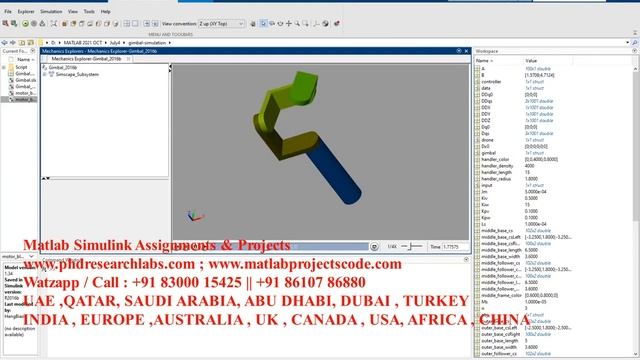This screenshot has width=640, height=360.
Task: Open the Tools menu
Action: click(89, 11)
